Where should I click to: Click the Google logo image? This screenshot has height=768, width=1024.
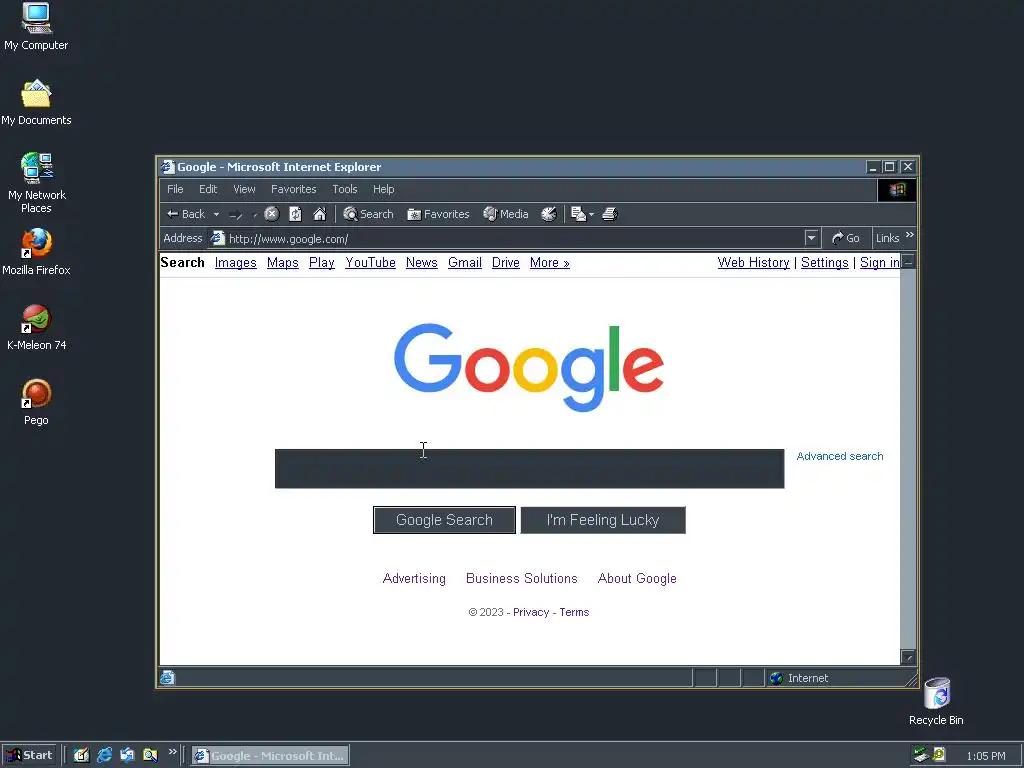tap(529, 367)
